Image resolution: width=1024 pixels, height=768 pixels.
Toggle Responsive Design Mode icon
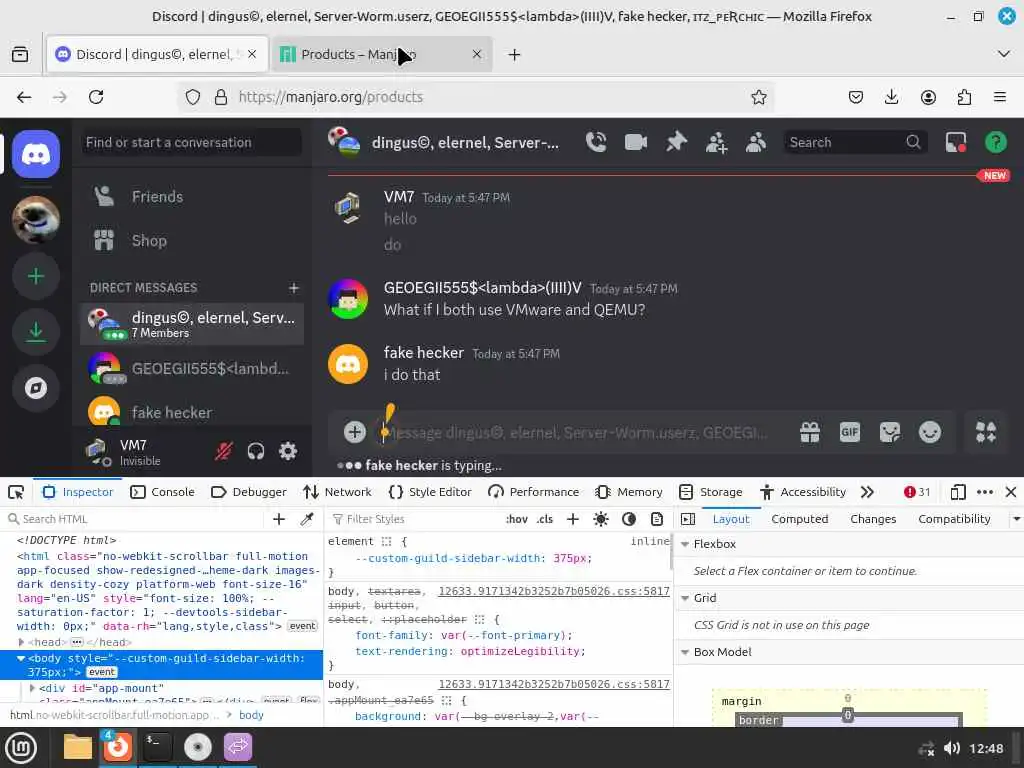pos(958,492)
